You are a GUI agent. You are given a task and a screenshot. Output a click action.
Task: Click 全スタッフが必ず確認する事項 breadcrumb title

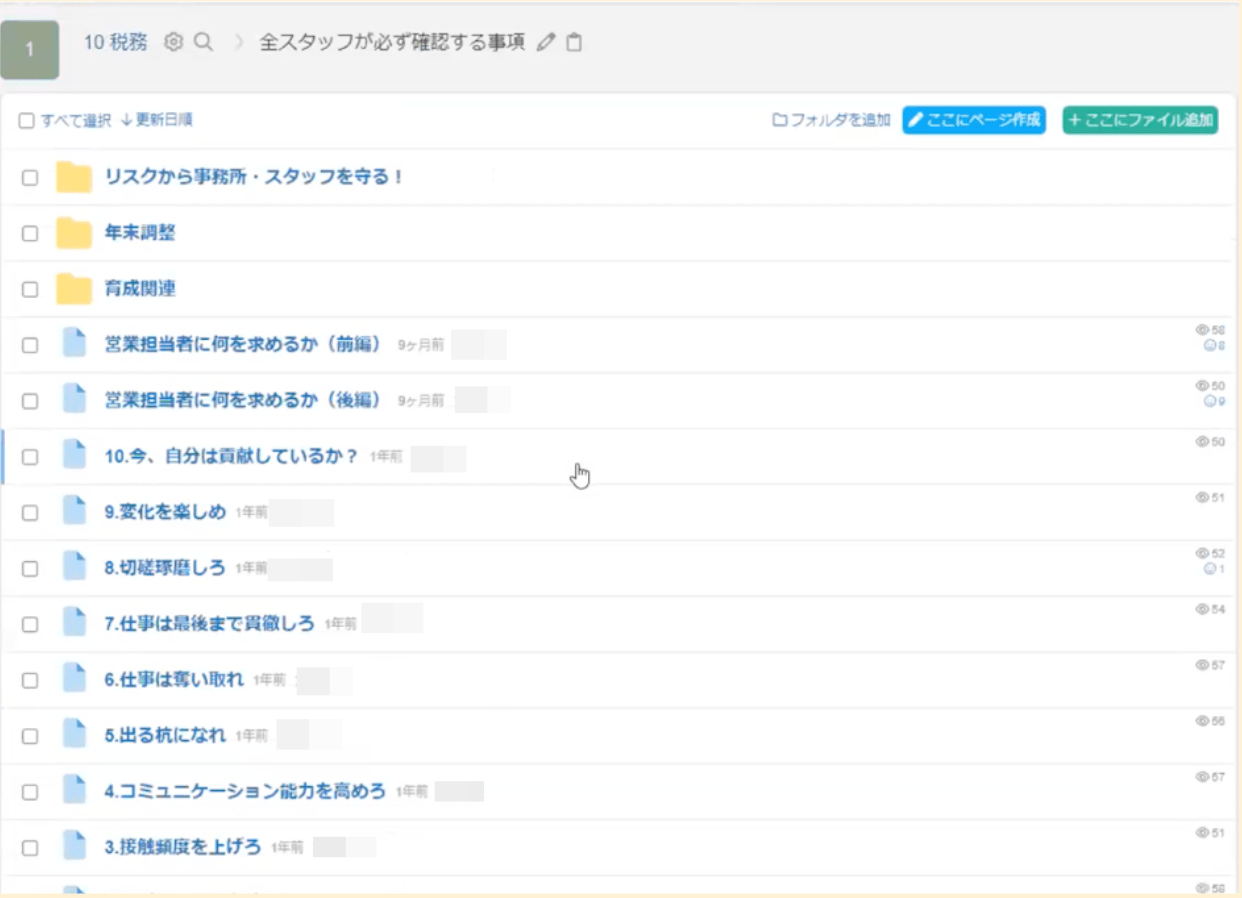pyautogui.click(x=392, y=42)
